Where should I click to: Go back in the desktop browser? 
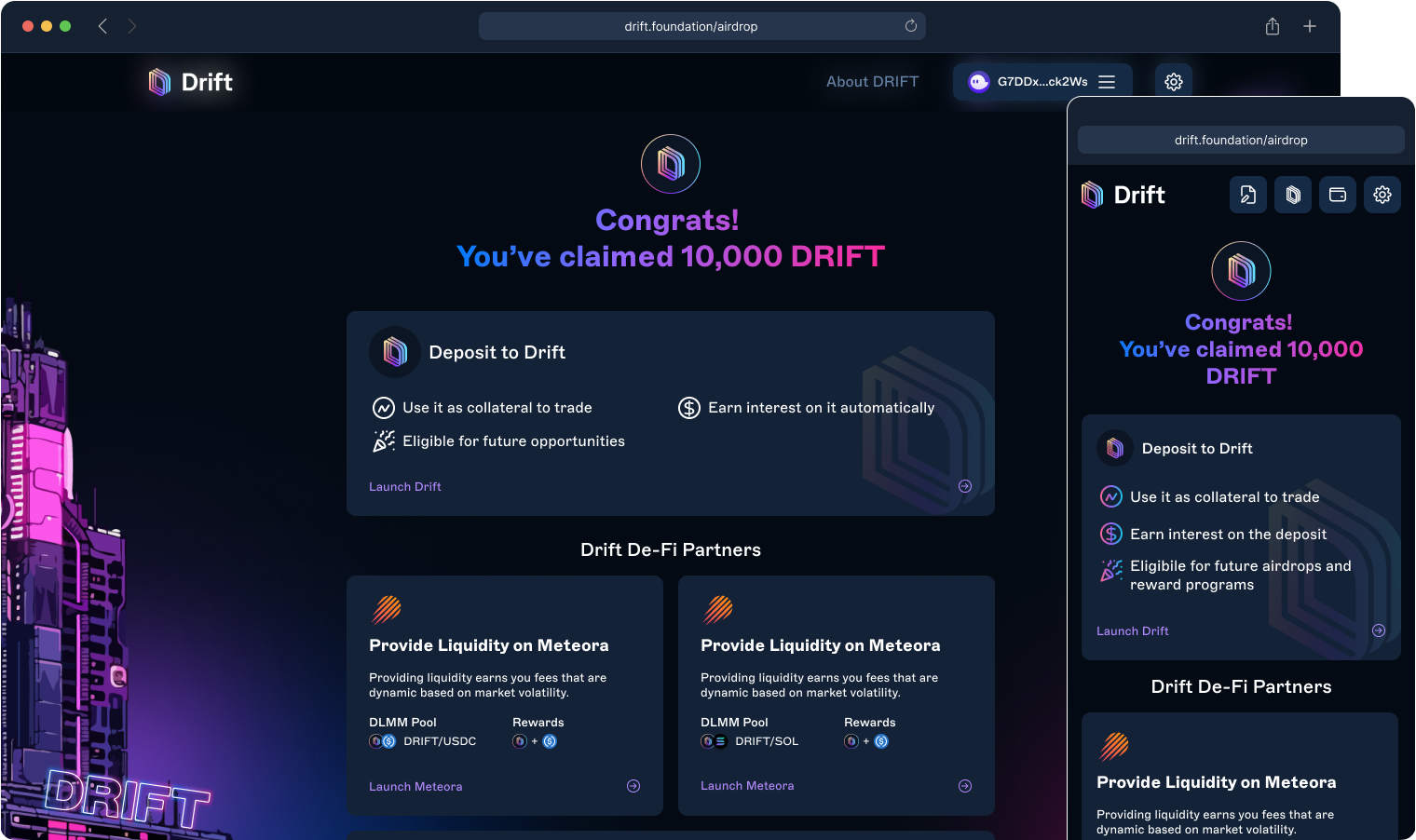coord(102,26)
